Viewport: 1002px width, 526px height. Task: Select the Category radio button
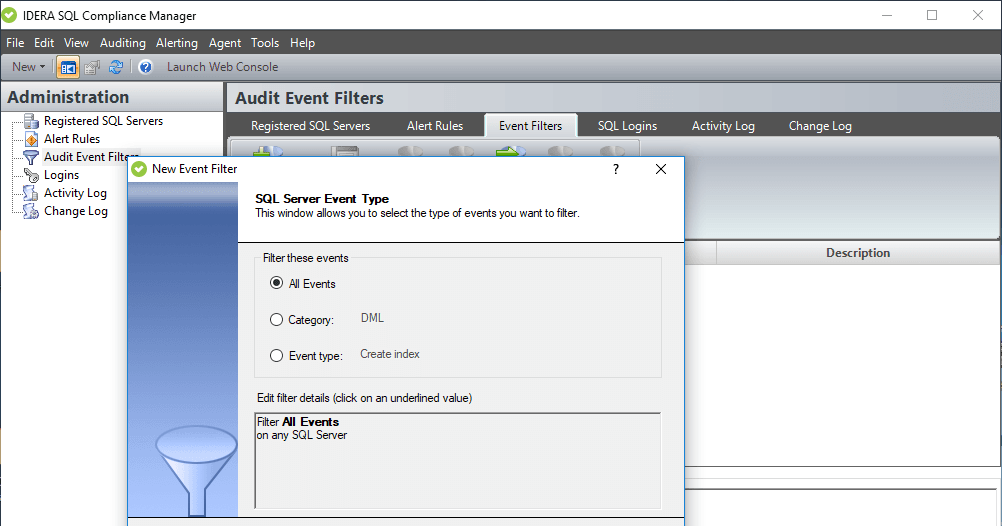276,320
